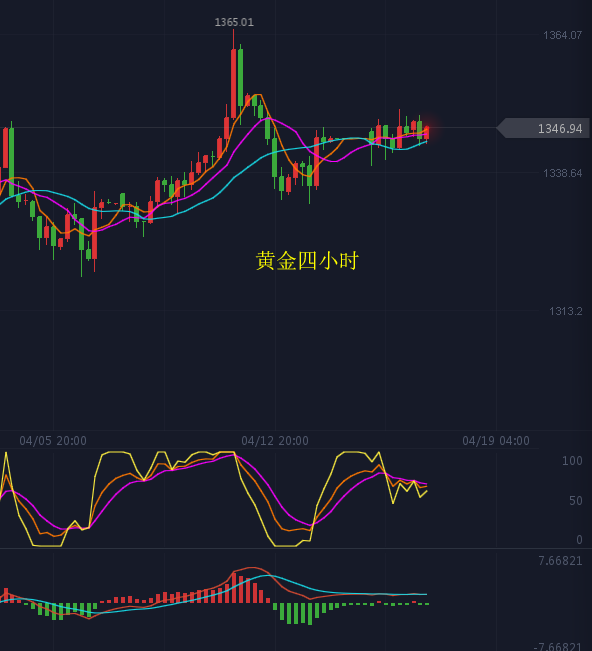Click the yellow 黄金四小时 chart title
The height and width of the screenshot is (651, 592).
(x=307, y=261)
